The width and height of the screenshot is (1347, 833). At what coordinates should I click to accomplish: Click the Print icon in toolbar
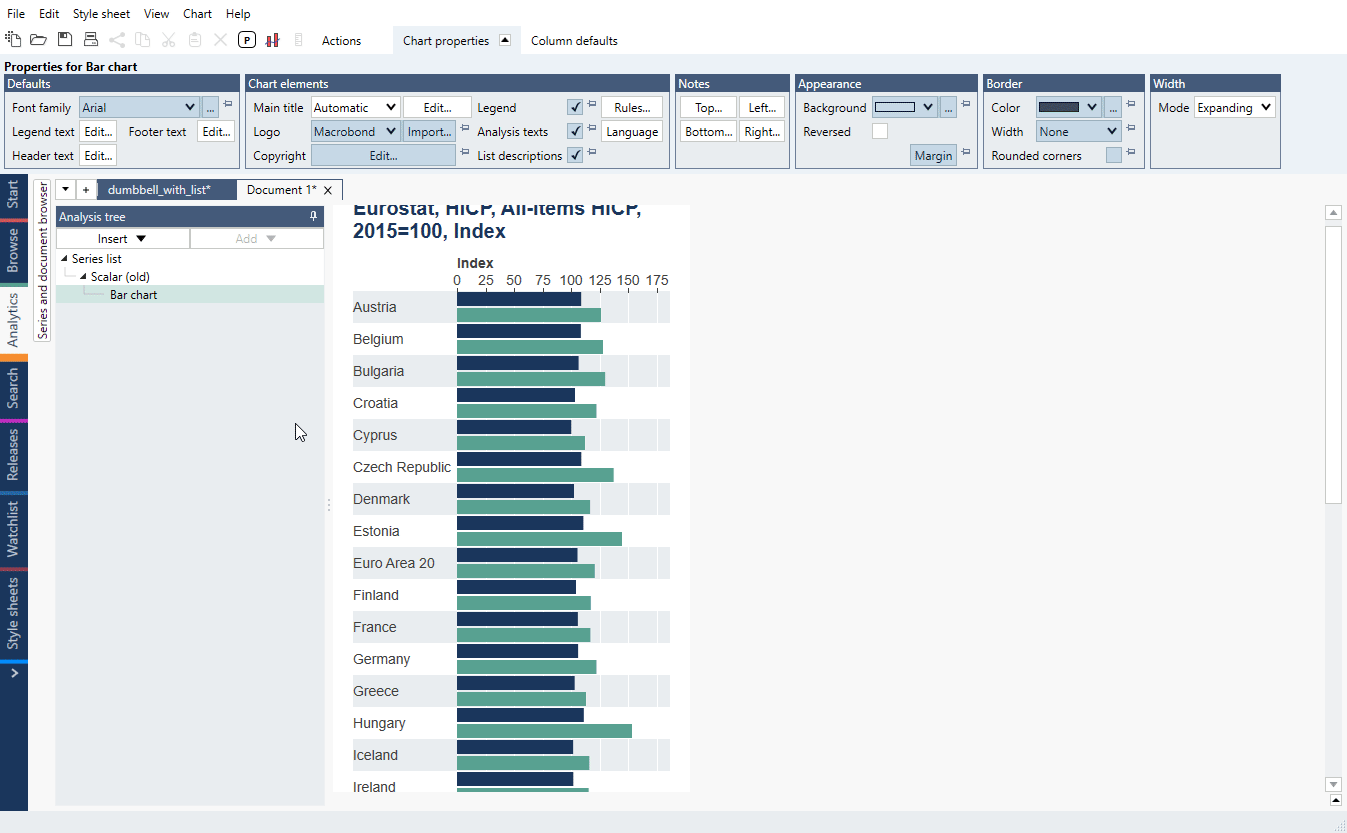point(91,40)
